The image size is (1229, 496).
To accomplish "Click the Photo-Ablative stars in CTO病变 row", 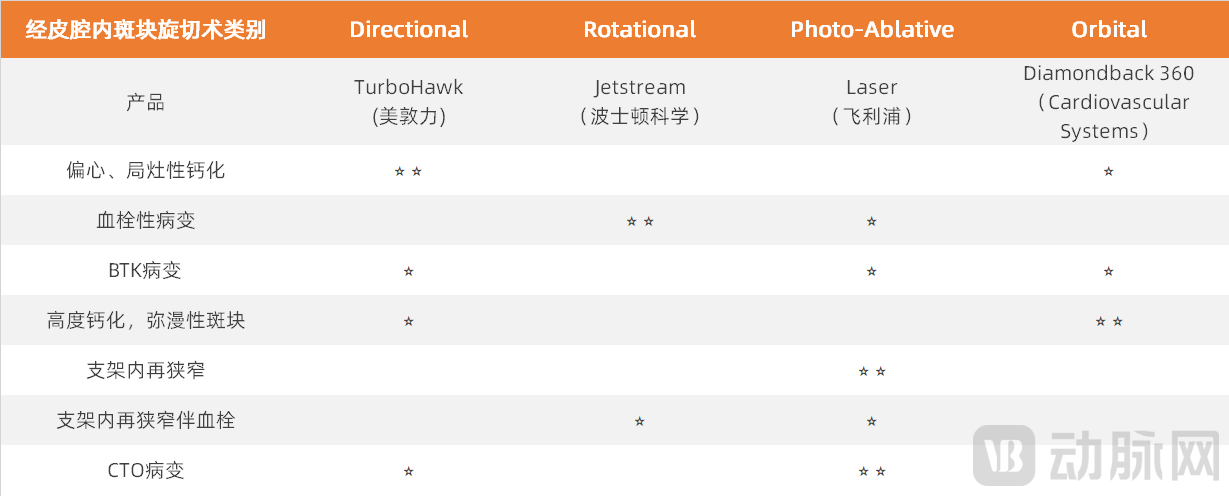I will coord(872,472).
